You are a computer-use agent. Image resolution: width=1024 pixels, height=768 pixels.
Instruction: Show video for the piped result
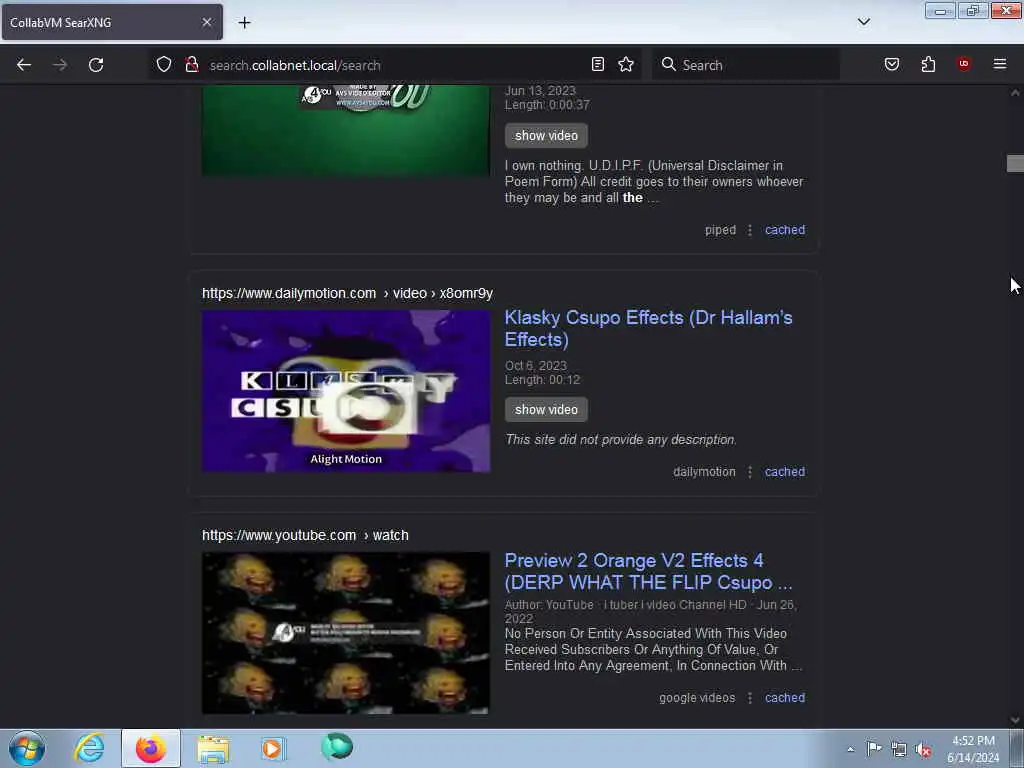546,136
